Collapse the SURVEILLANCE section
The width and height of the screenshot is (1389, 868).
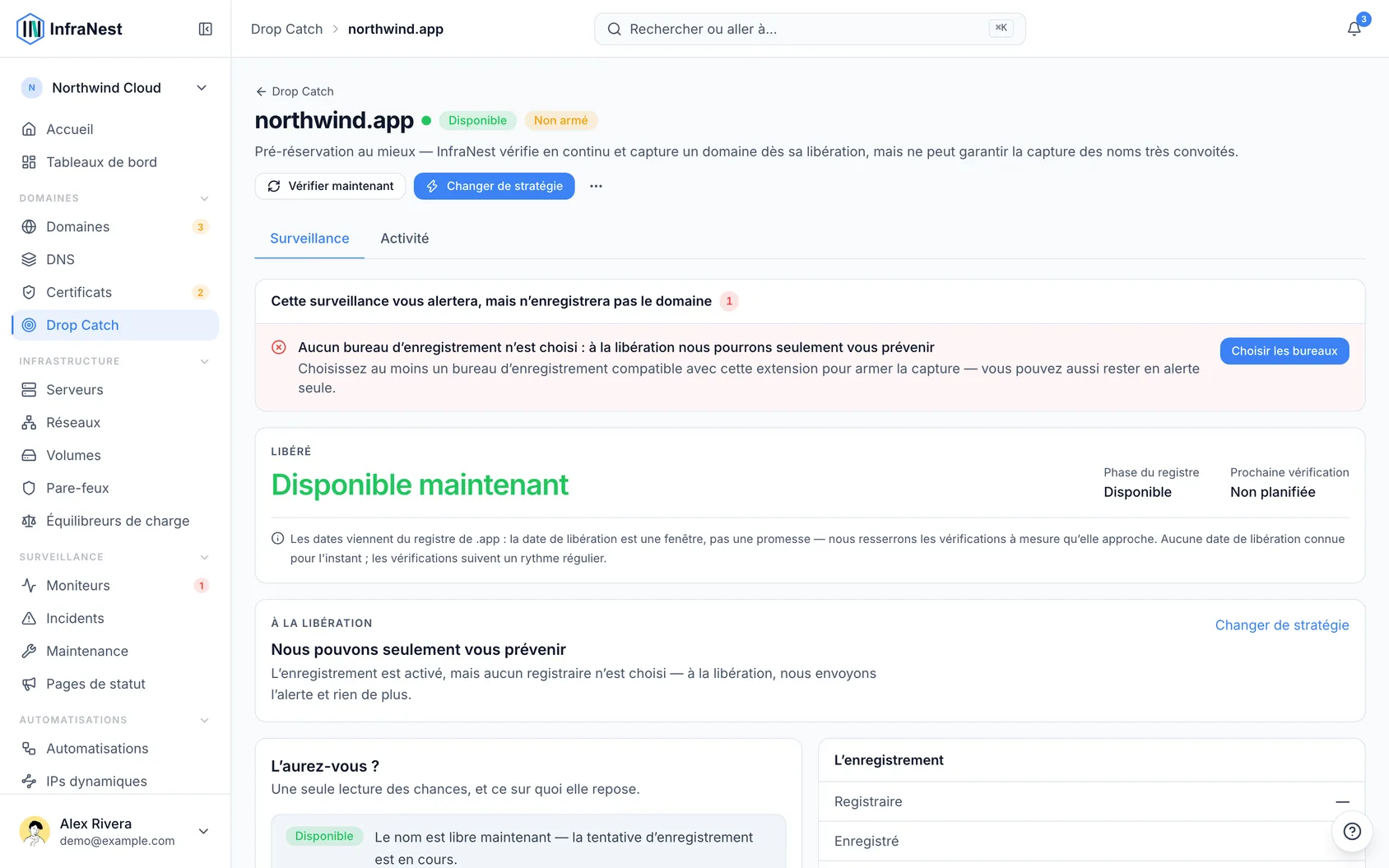coord(204,557)
